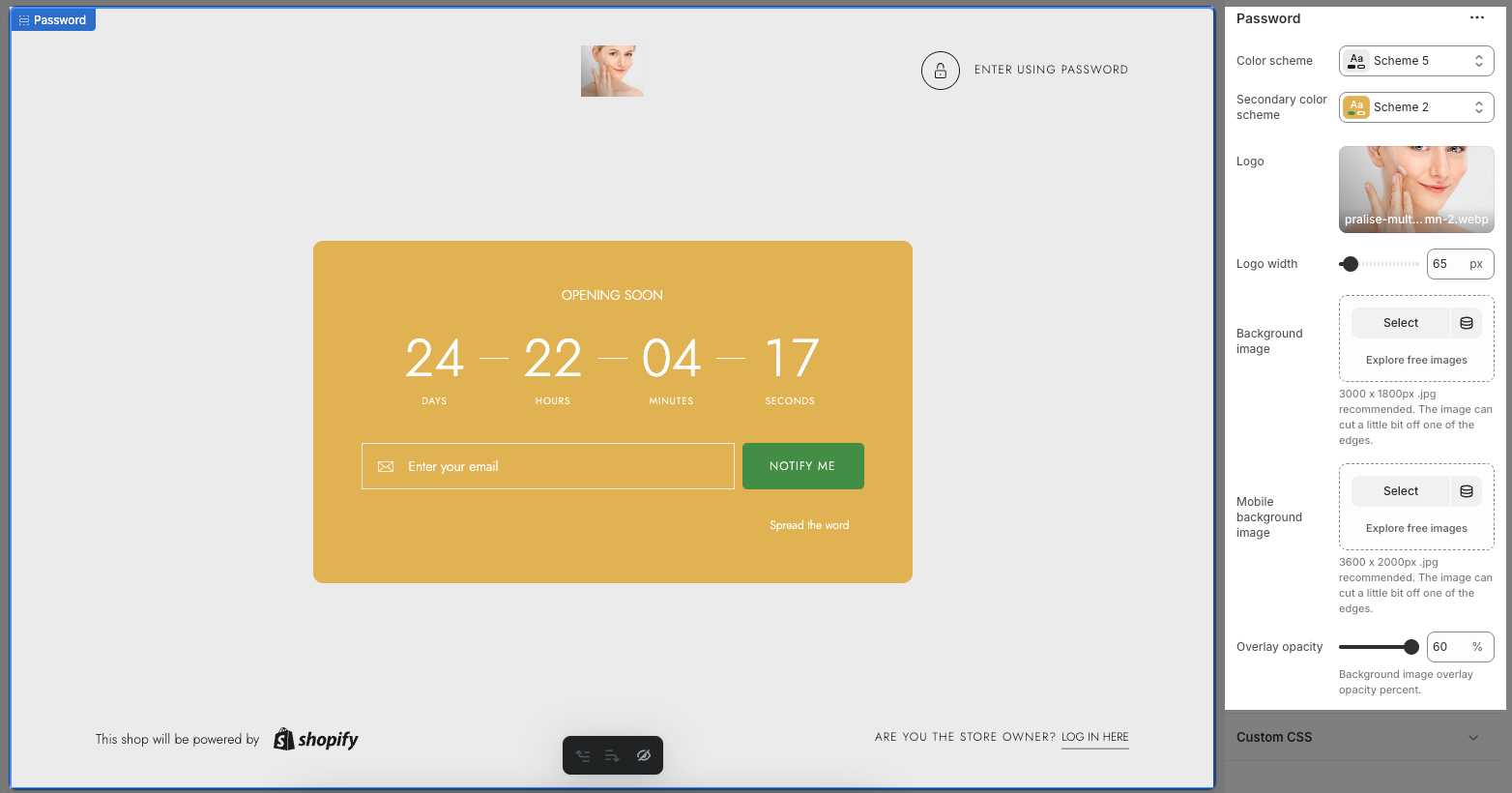Click the Select button for Background image

(1400, 323)
